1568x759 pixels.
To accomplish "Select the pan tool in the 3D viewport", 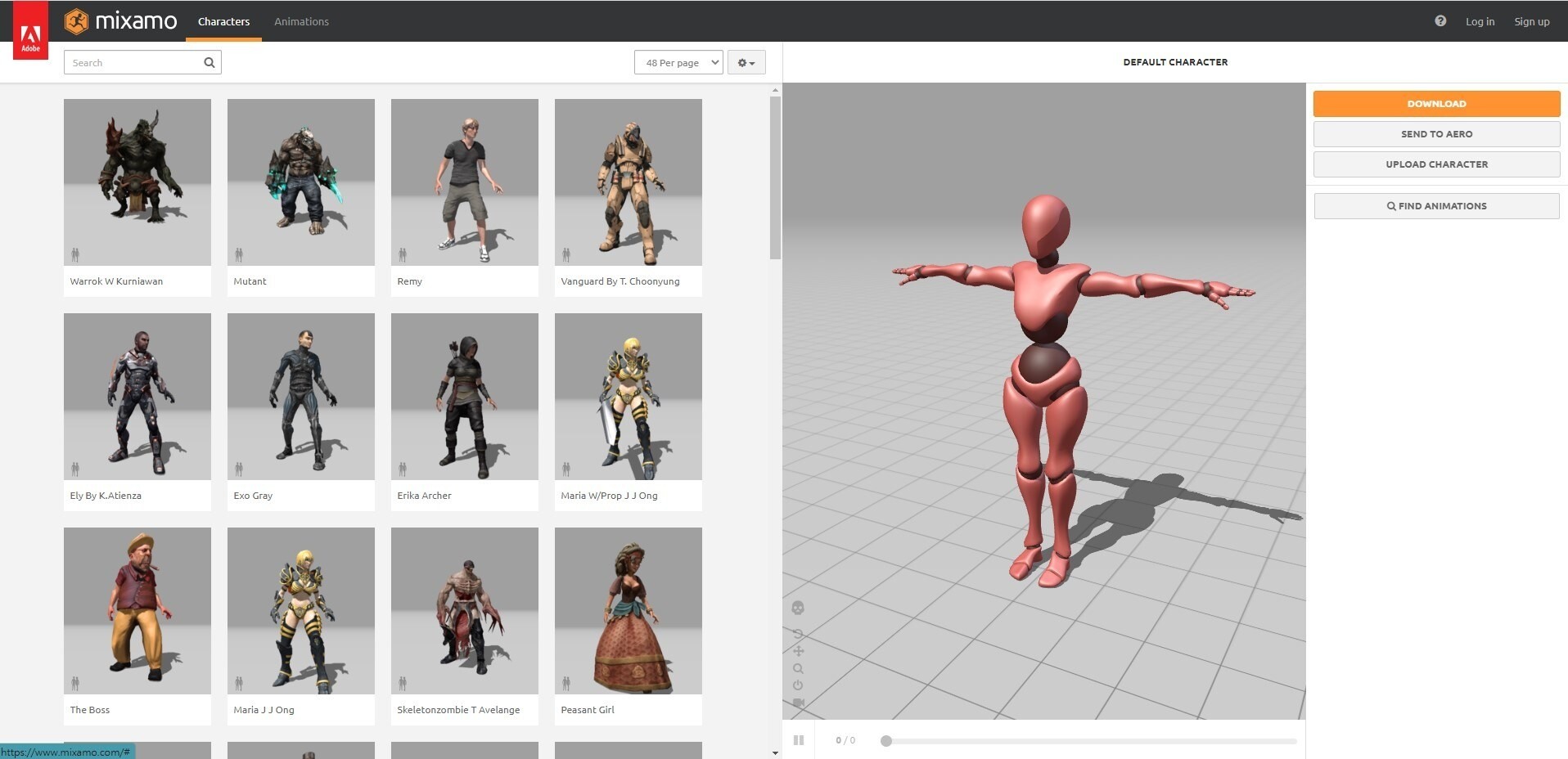I will [x=798, y=650].
